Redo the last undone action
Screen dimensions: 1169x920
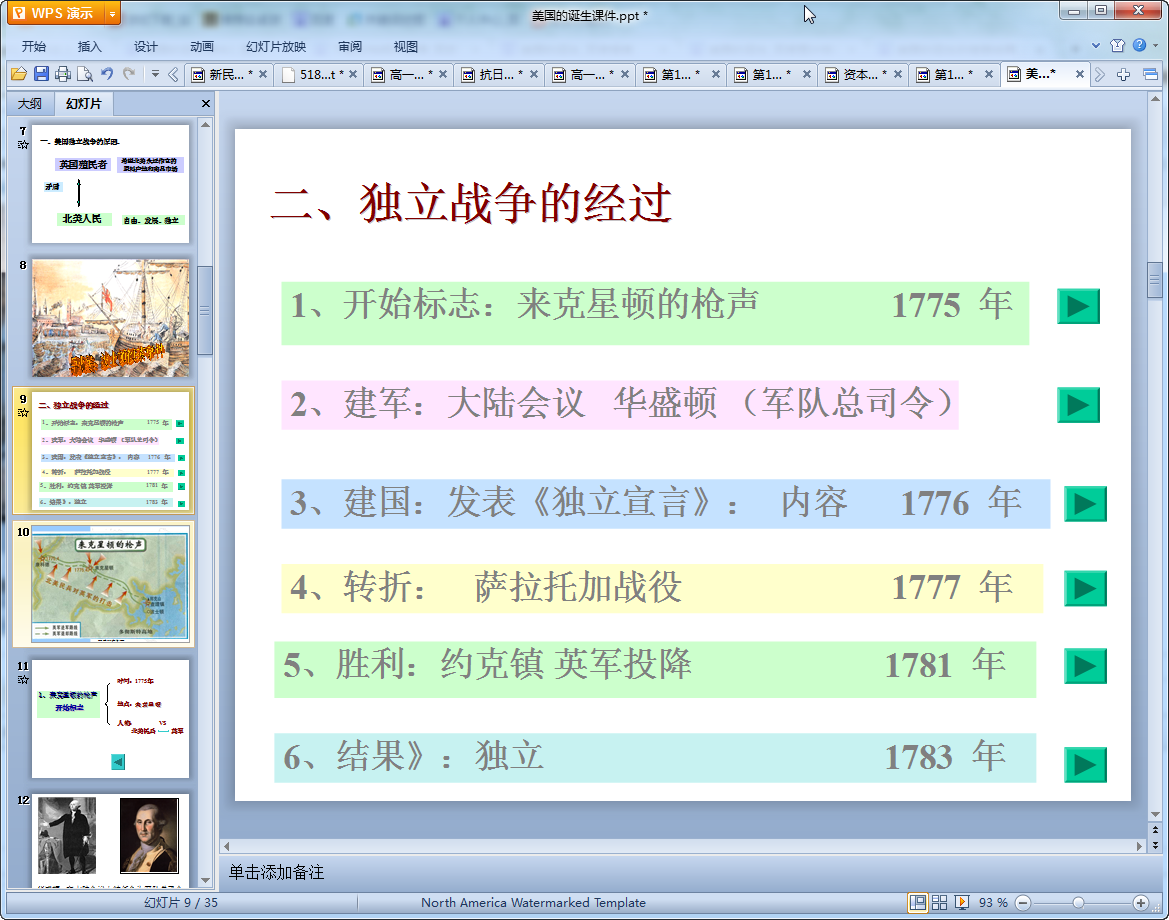(x=129, y=74)
